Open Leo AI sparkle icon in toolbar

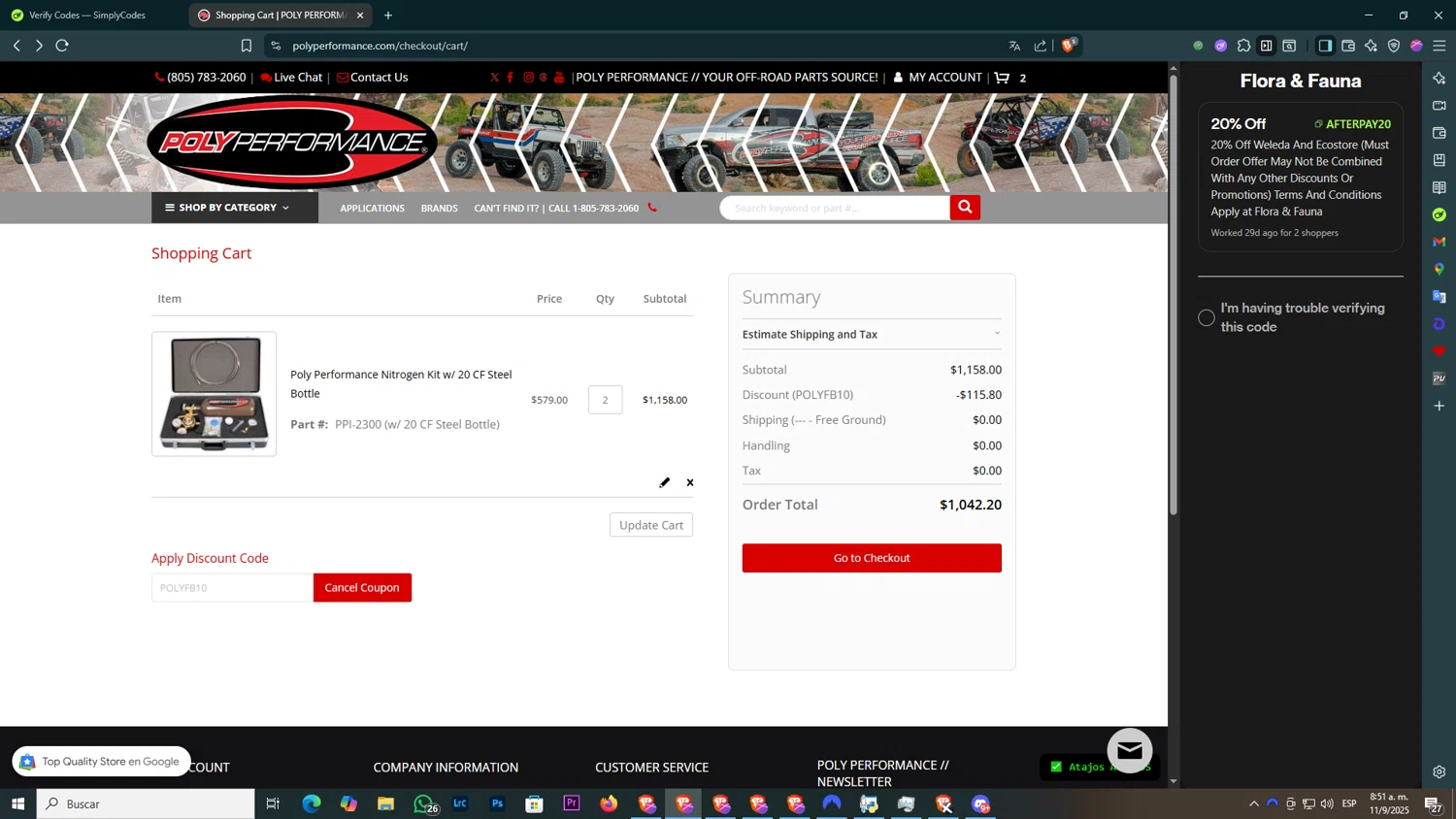(x=1371, y=46)
